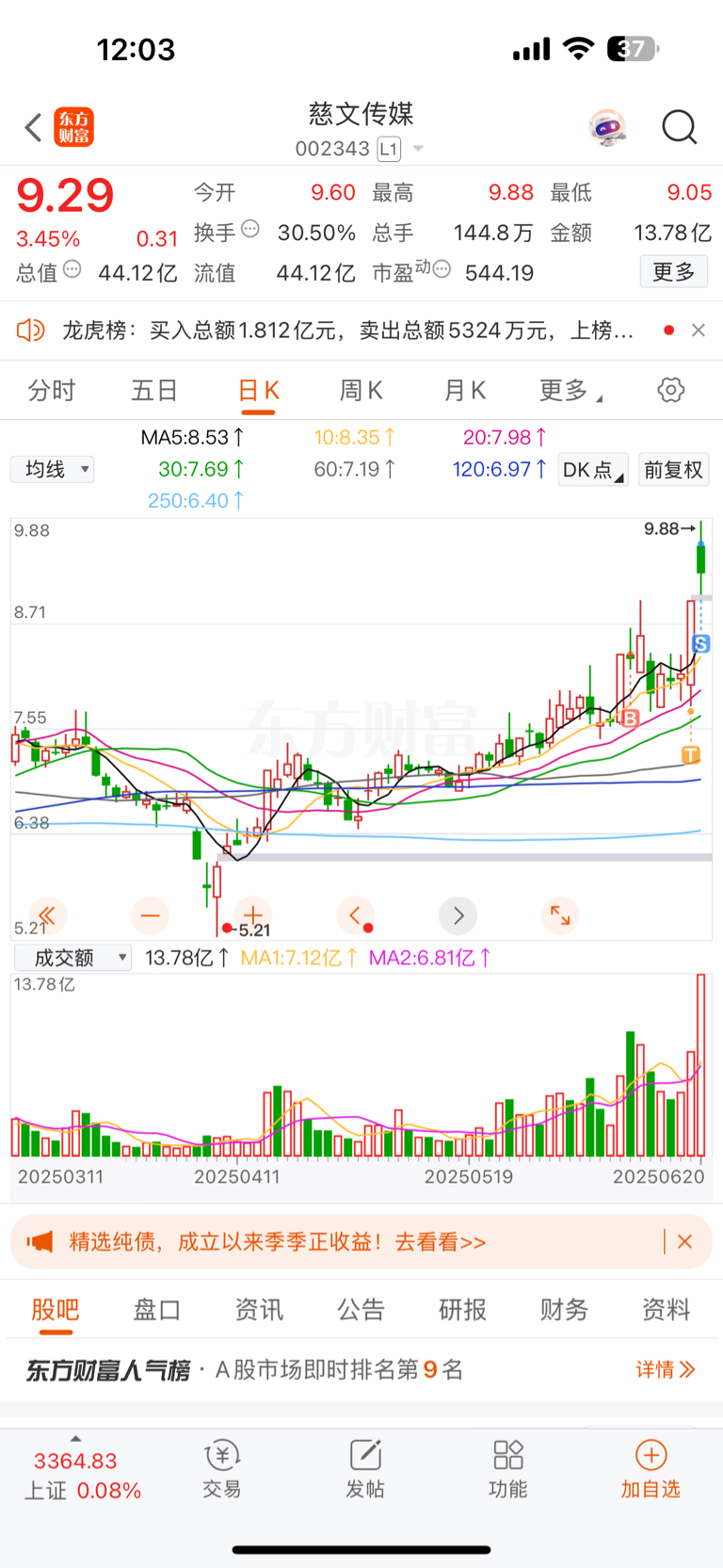The width and height of the screenshot is (723, 1568).
Task: Move chart left with left arrow icon
Action: pos(356,914)
